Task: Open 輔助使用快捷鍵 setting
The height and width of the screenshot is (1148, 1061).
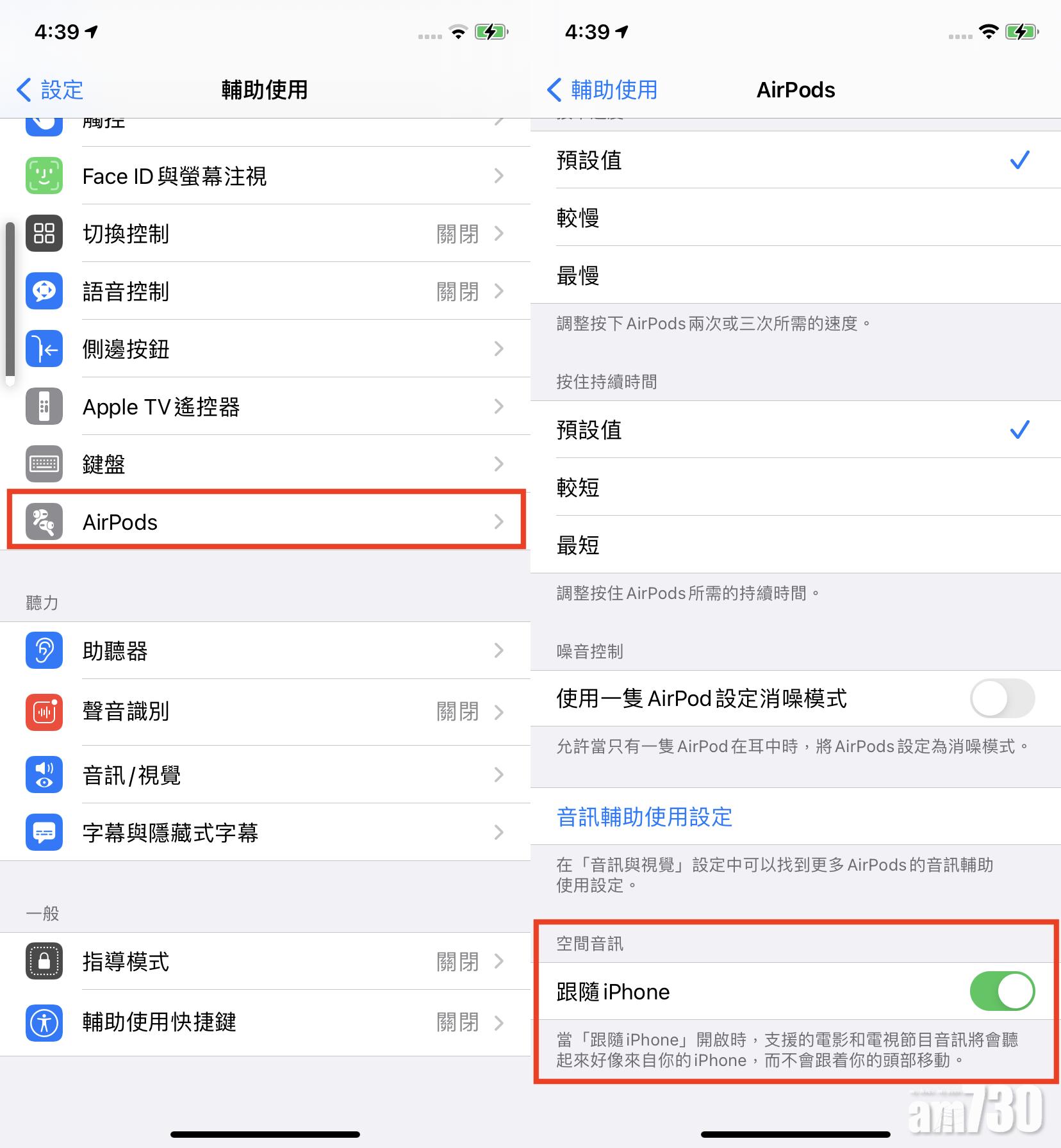Action: pos(265,1022)
